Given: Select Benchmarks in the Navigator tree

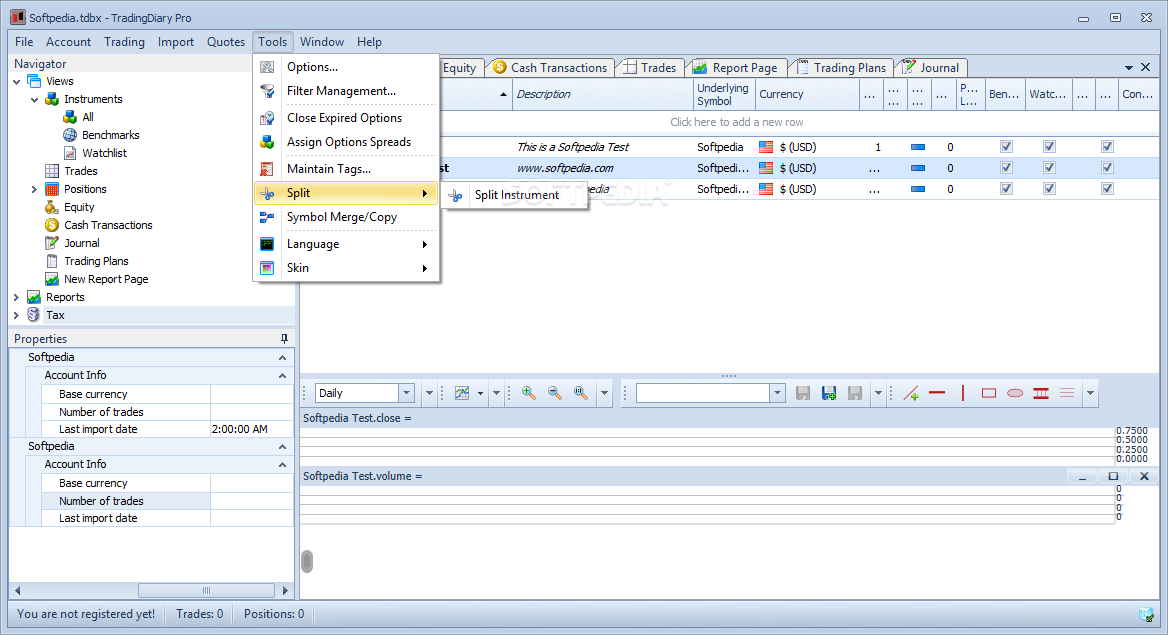Looking at the screenshot, I should point(110,135).
